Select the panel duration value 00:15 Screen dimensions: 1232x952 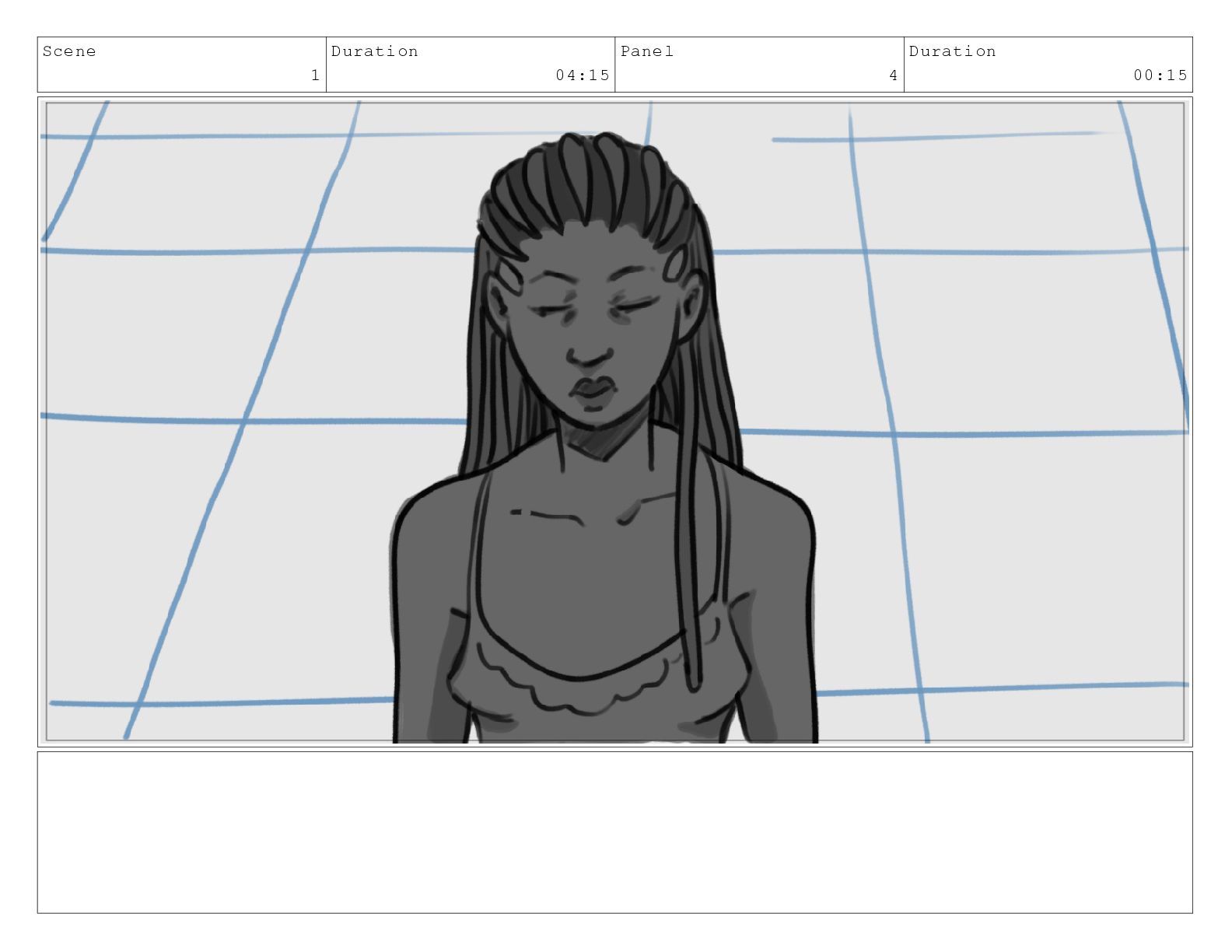pos(1160,75)
